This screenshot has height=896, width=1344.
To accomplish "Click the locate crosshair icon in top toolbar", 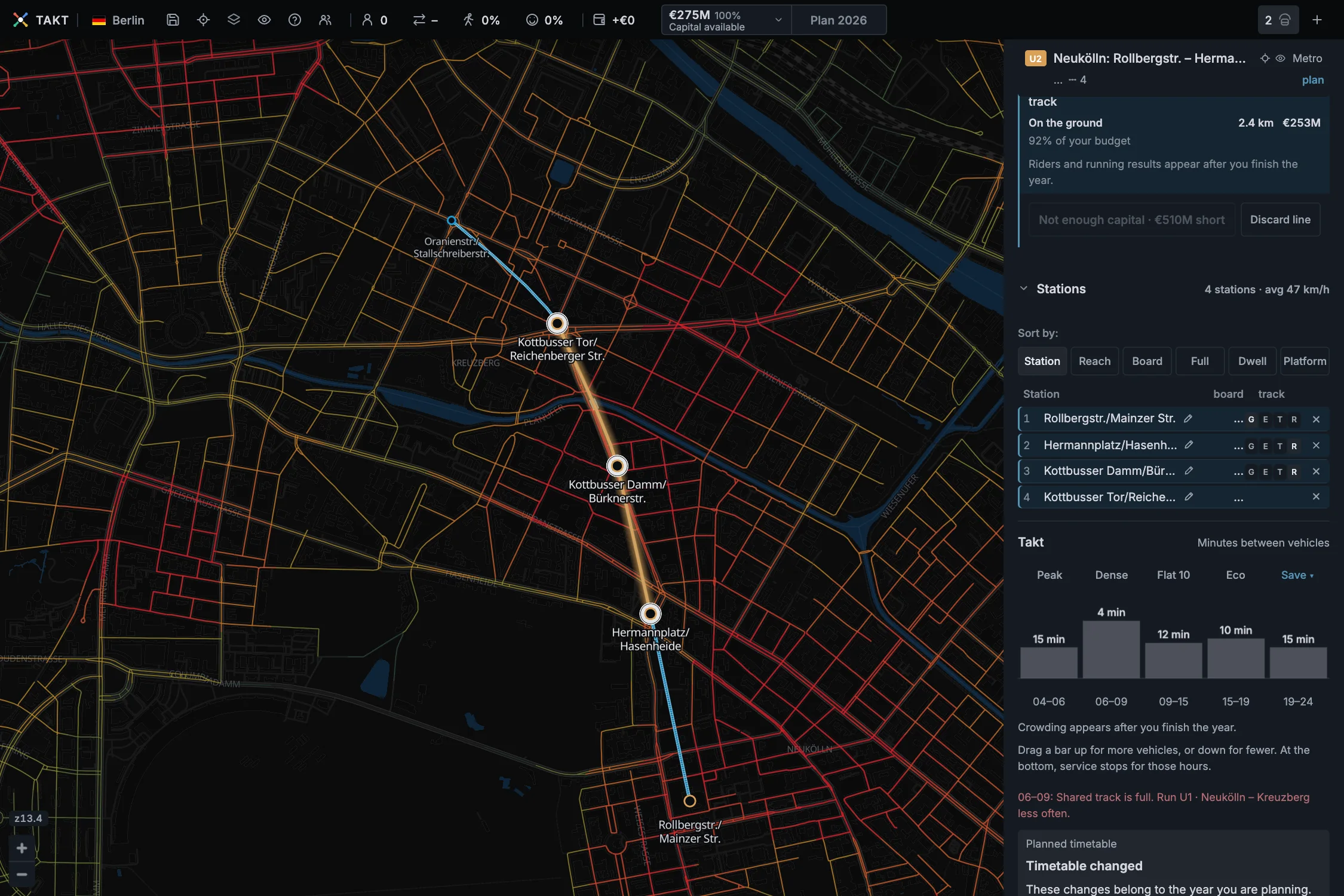I will click(203, 20).
